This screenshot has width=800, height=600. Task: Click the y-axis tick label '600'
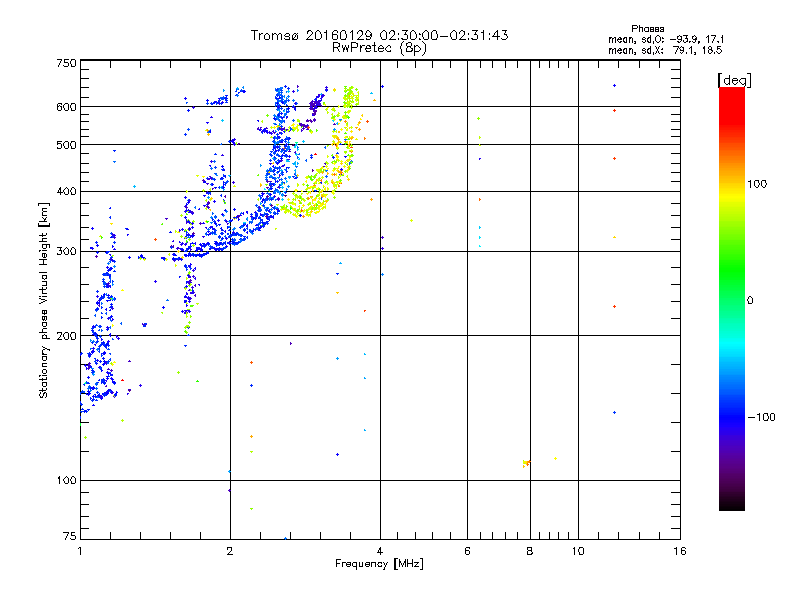tap(66, 107)
